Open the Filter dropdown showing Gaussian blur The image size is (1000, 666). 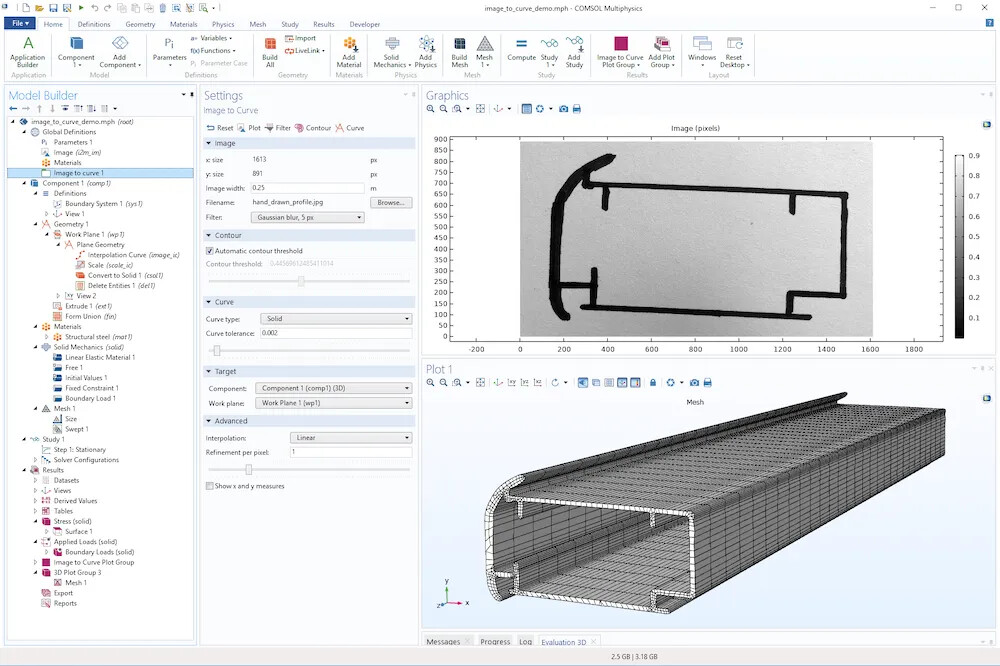[307, 217]
